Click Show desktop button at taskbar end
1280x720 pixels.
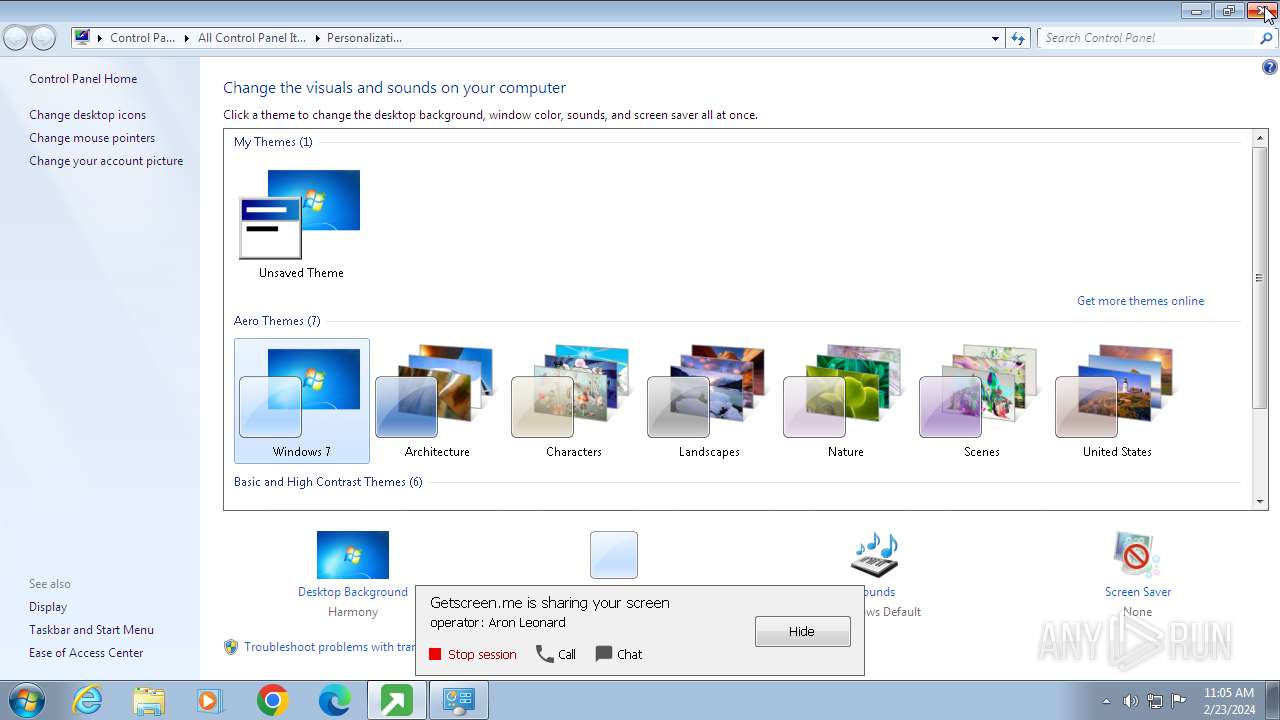click(x=1272, y=701)
